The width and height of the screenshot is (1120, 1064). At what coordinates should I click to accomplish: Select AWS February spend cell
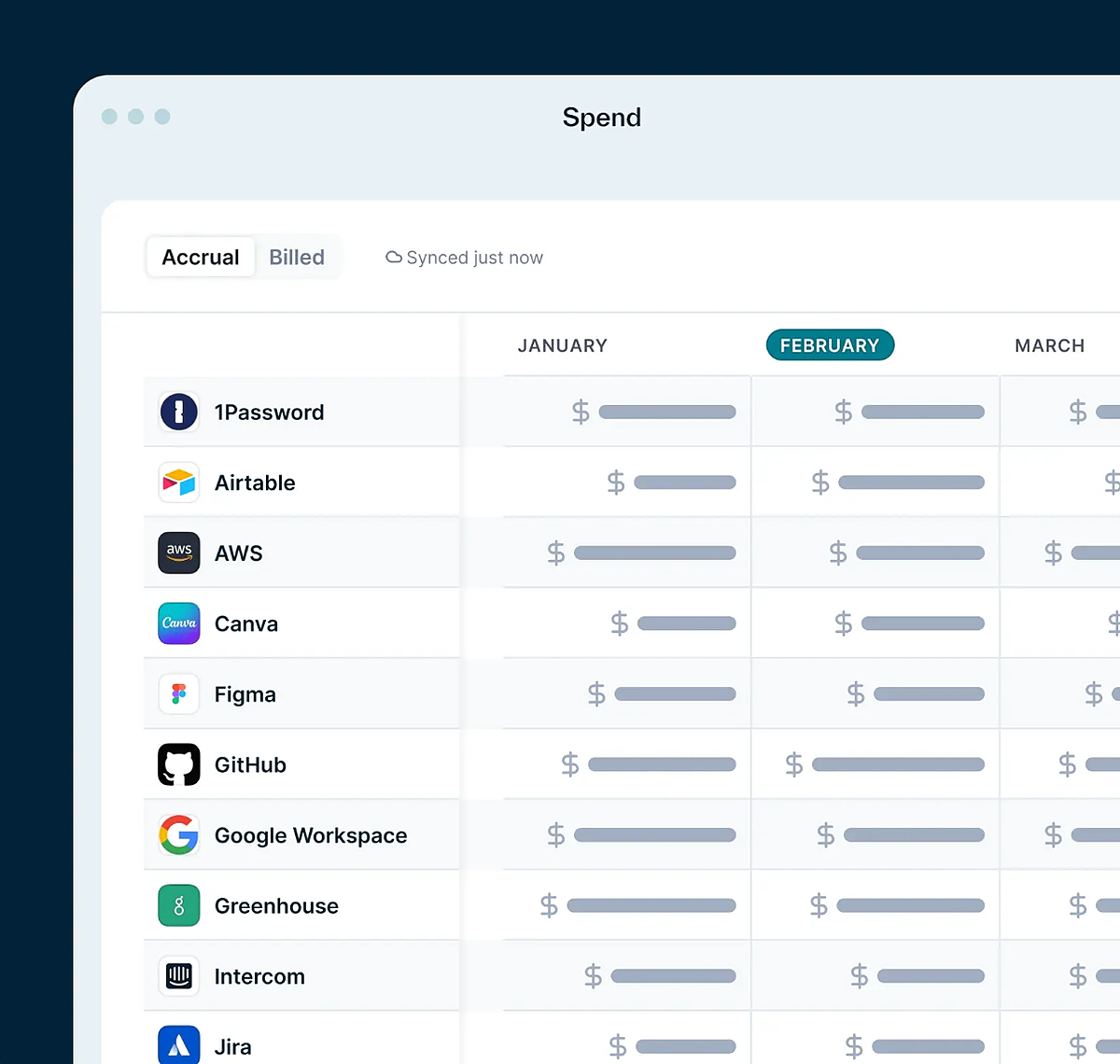875,553
